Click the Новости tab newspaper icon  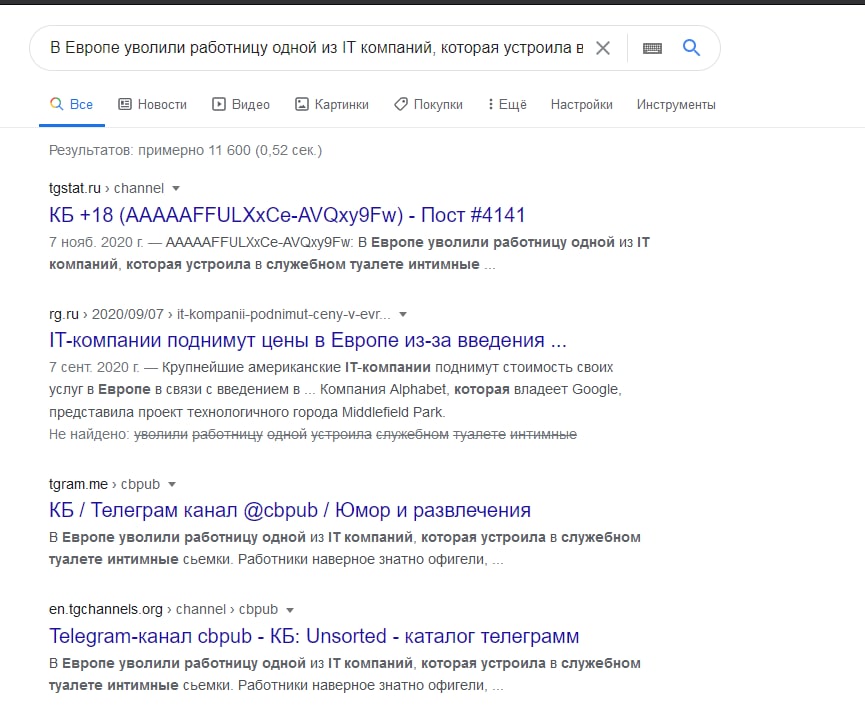tap(125, 104)
